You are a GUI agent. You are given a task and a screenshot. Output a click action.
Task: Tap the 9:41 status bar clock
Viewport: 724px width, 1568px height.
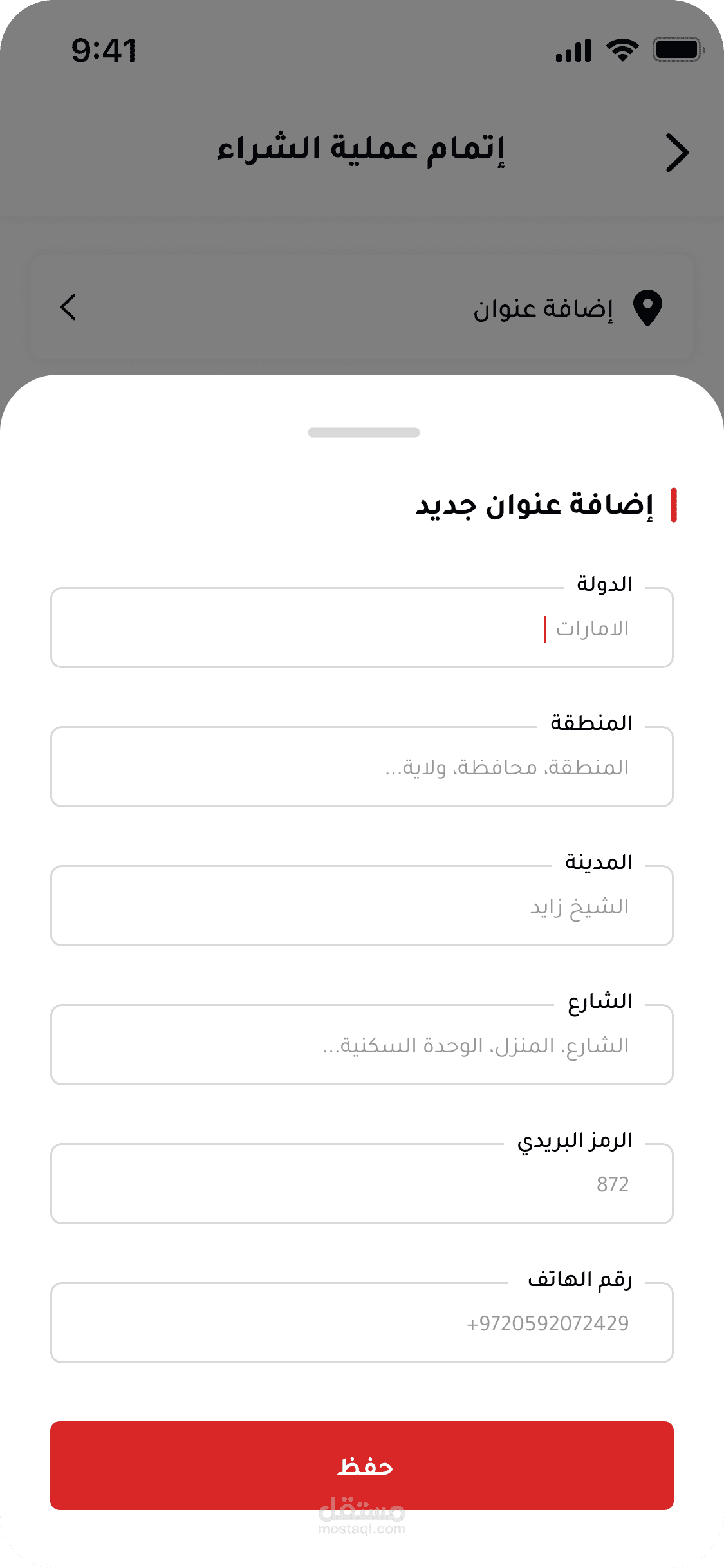click(x=104, y=50)
